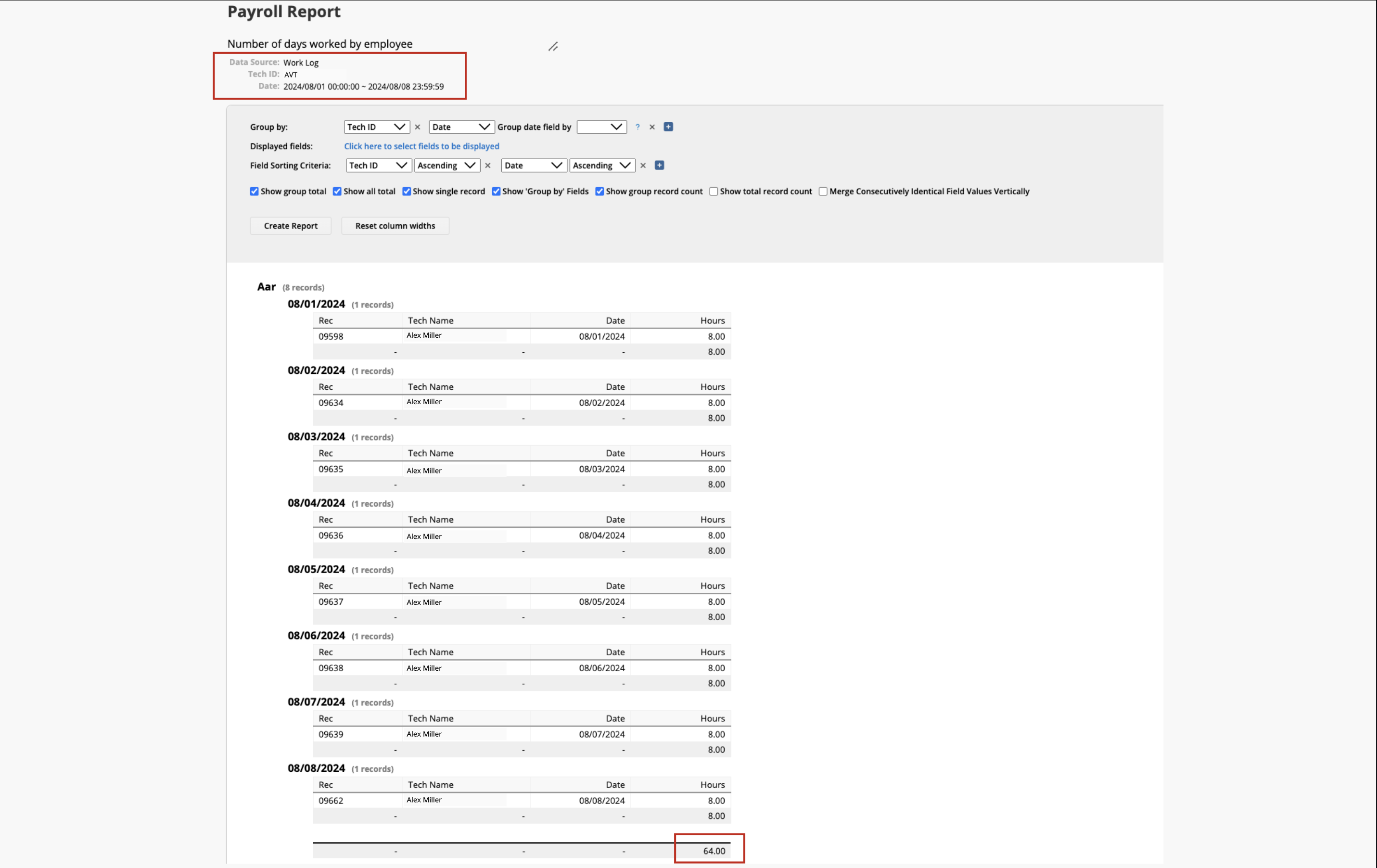This screenshot has height=868, width=1377.
Task: Expand the empty Group date field by dropdown
Action: tap(601, 127)
